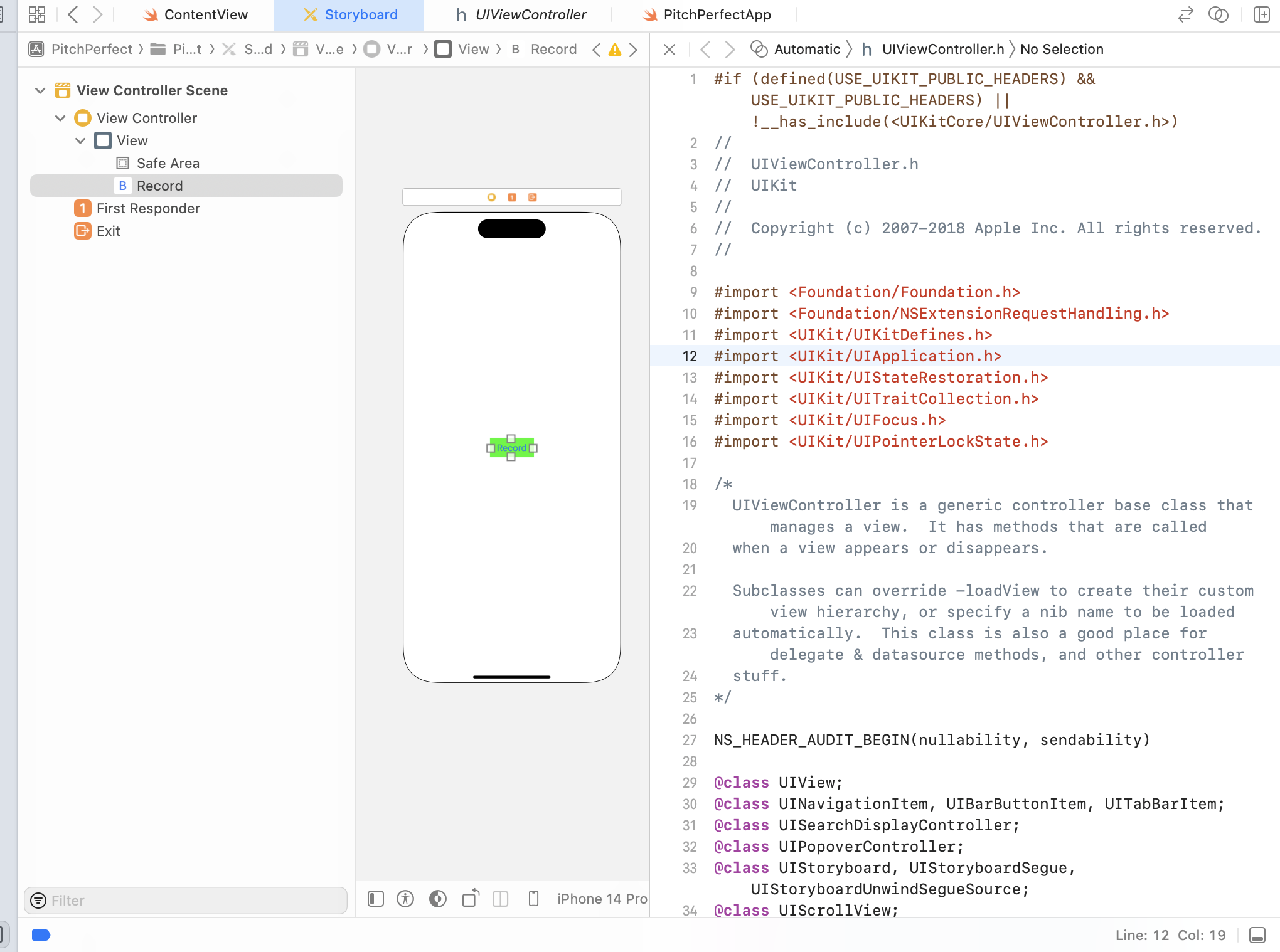1280x952 pixels.
Task: Click First Responder icon in scene dock
Action: click(x=512, y=197)
